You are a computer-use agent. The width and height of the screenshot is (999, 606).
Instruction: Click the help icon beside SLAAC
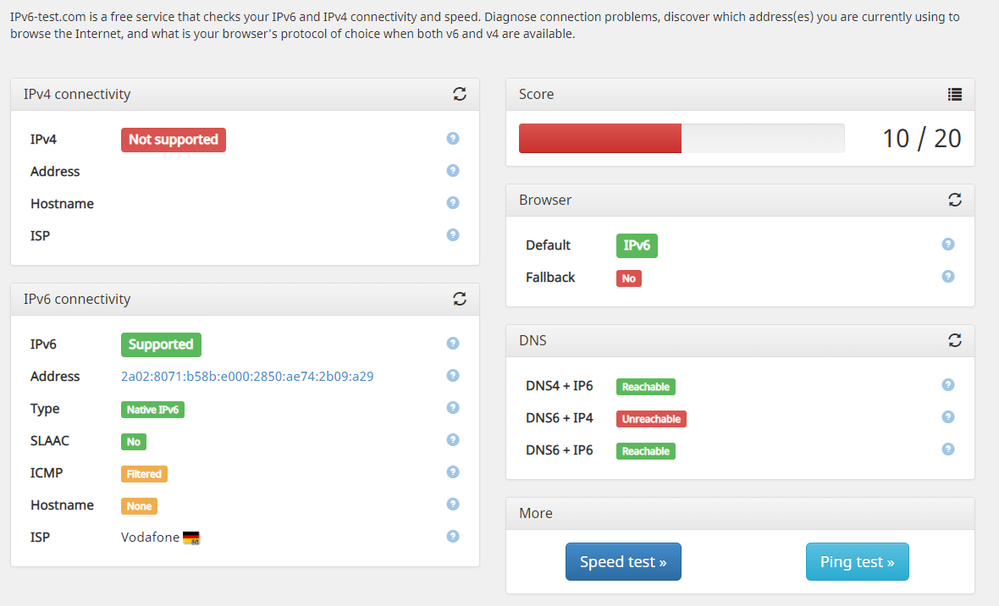(x=452, y=440)
